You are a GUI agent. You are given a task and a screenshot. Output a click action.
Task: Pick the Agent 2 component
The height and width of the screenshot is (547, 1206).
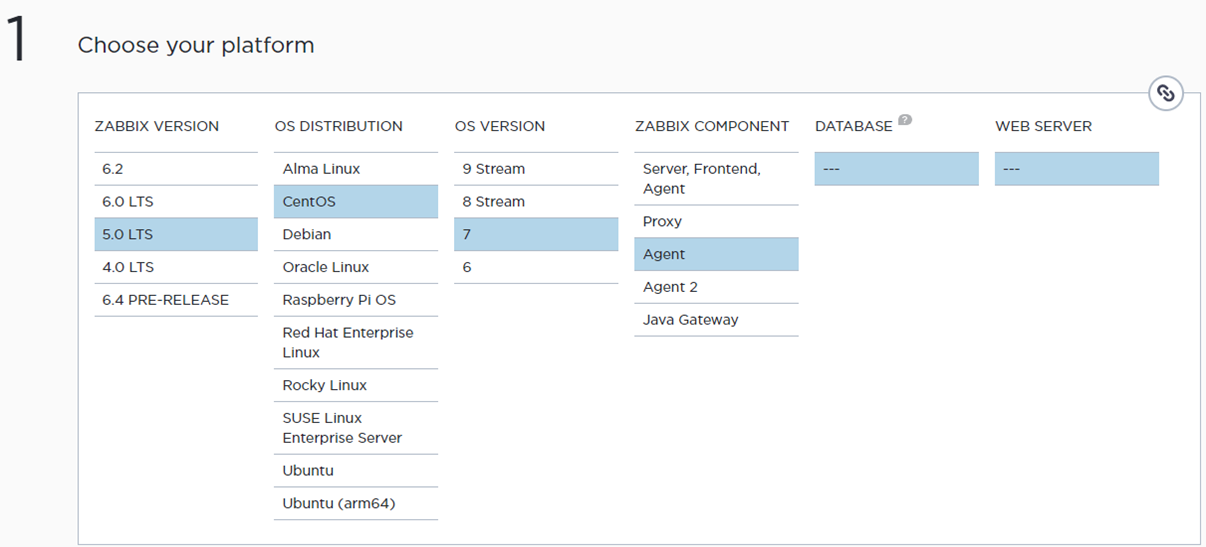coord(716,288)
